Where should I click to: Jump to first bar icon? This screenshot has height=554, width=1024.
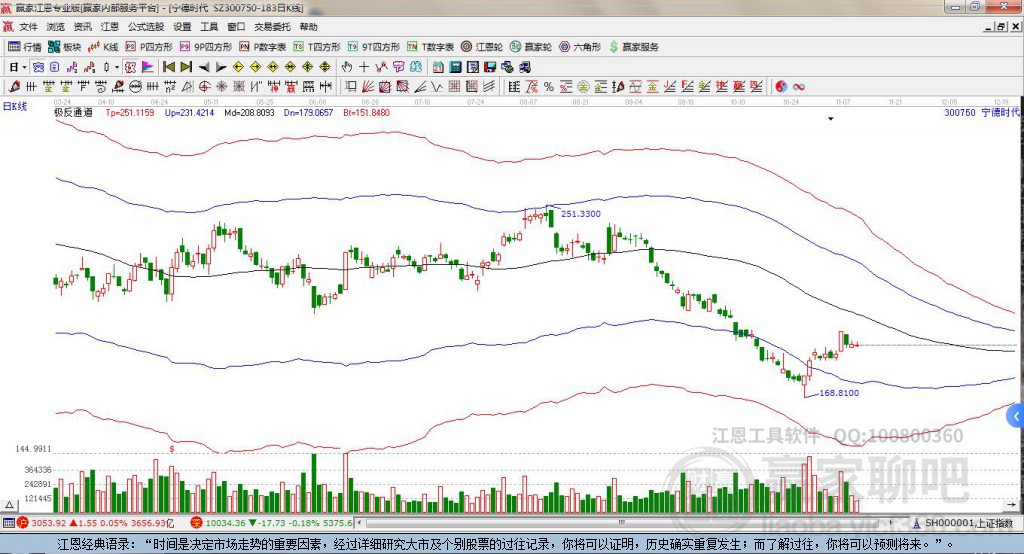pos(169,67)
